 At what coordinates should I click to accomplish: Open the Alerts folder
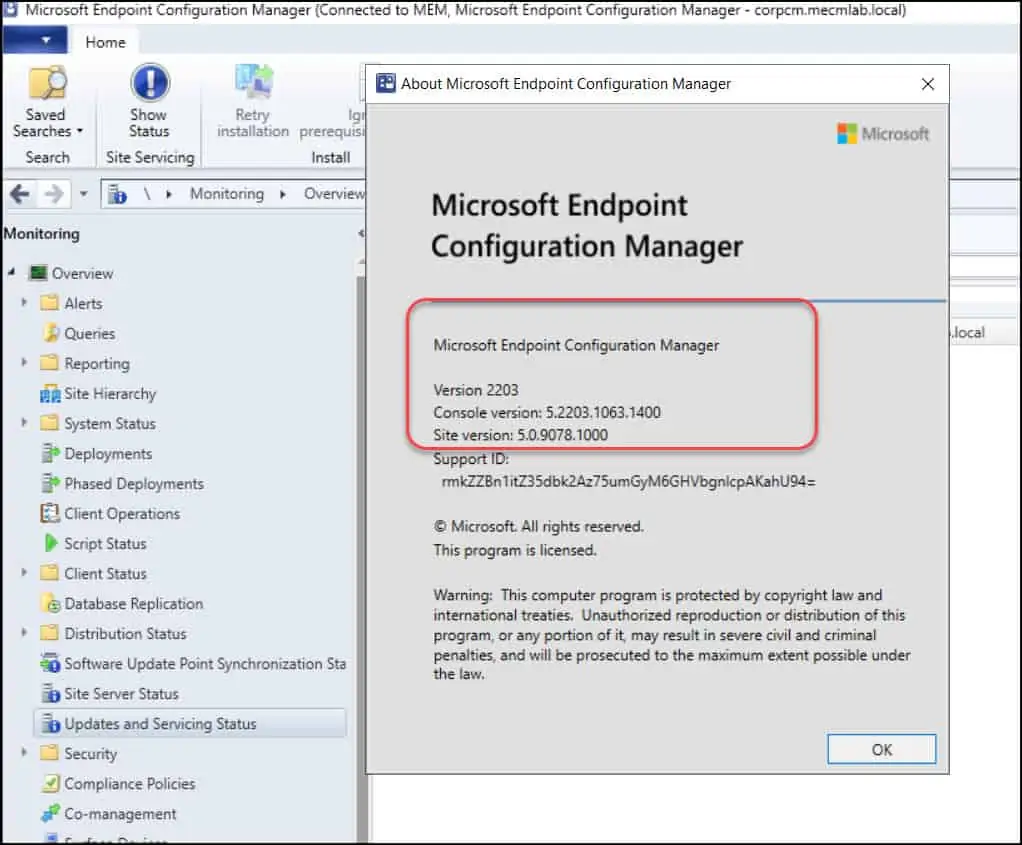49,303
